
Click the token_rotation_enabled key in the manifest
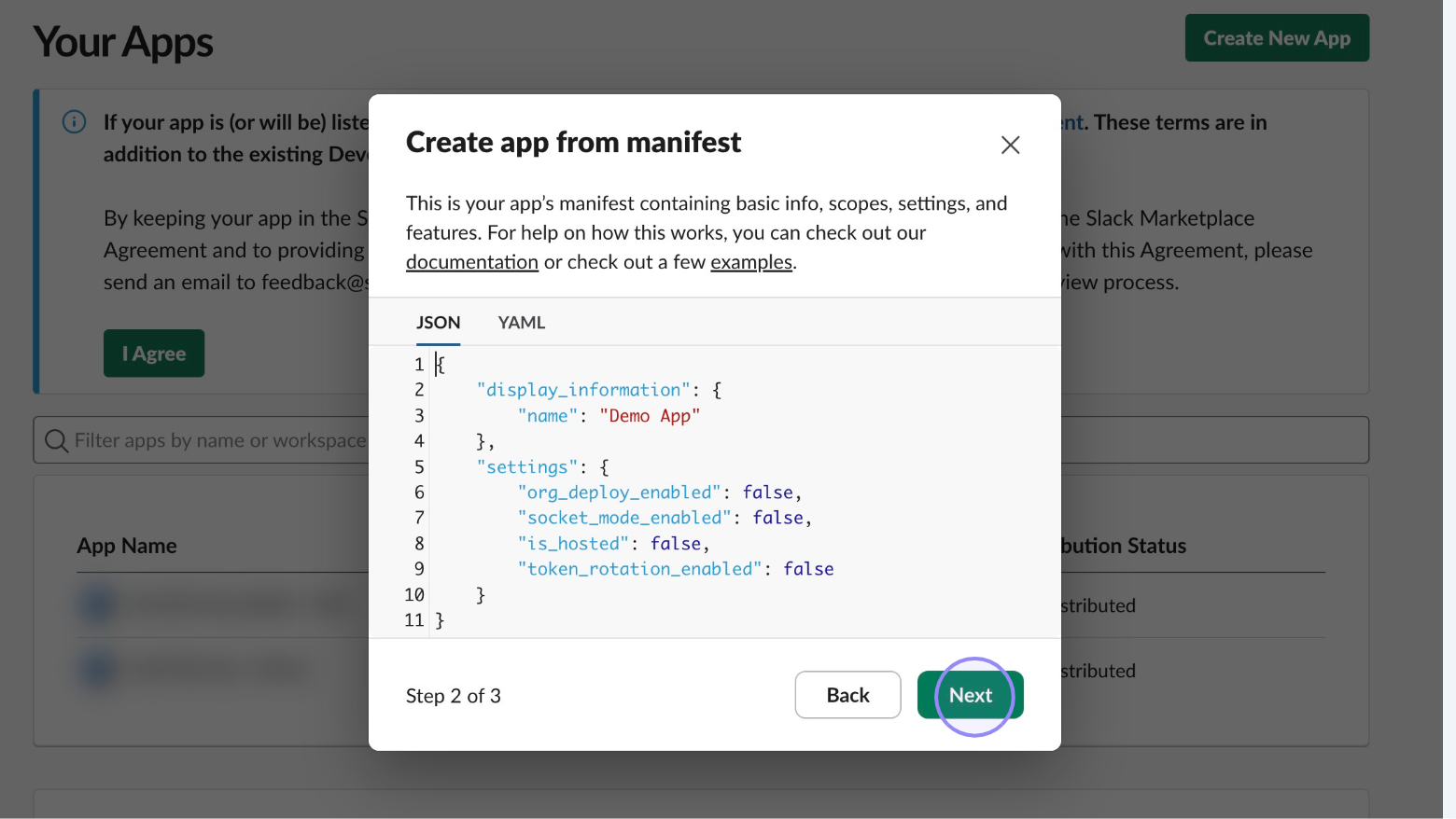coord(639,569)
